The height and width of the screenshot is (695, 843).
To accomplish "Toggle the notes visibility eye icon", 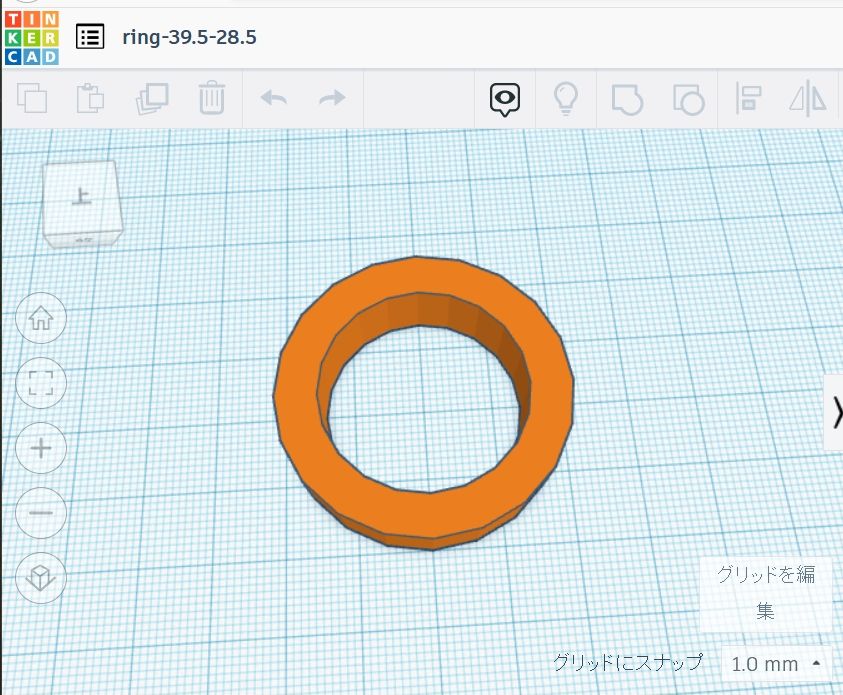I will (x=505, y=98).
